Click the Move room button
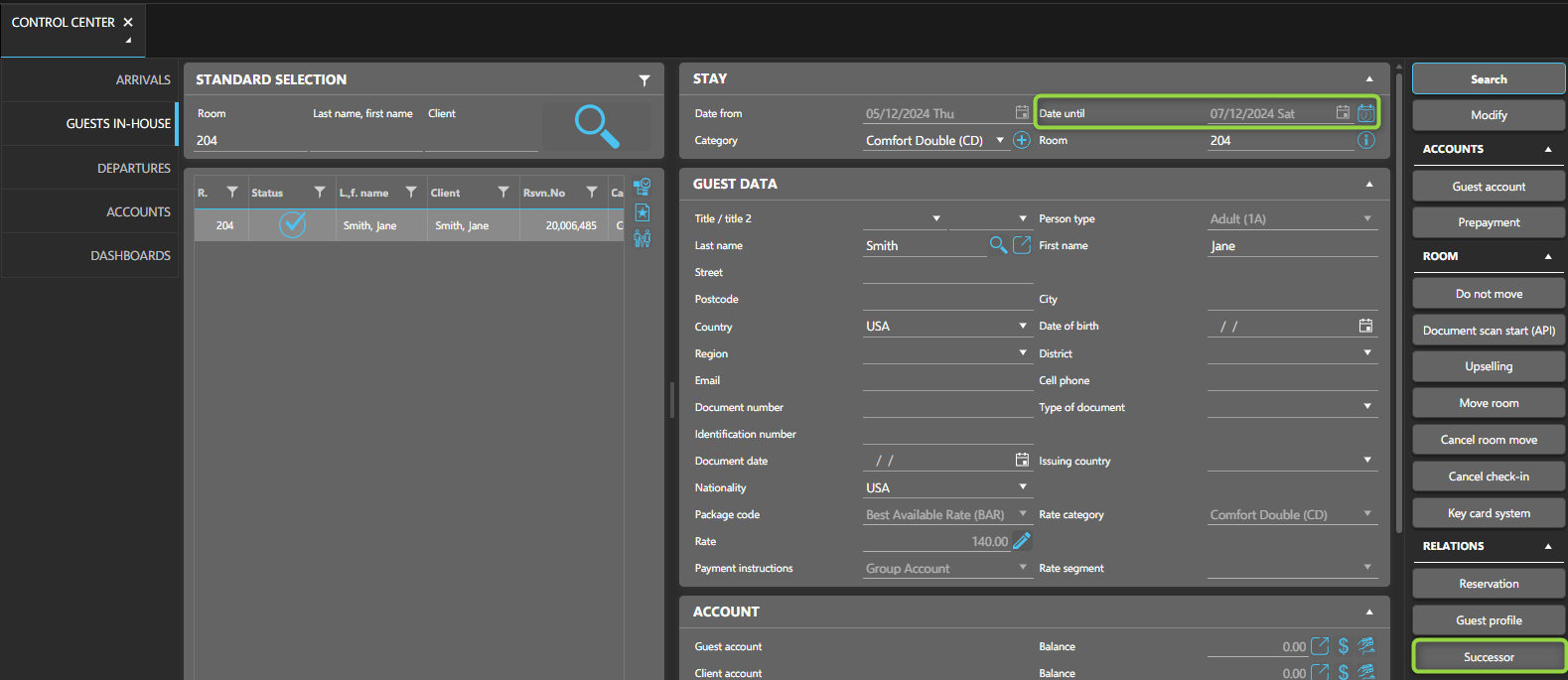Image resolution: width=1568 pixels, height=680 pixels. point(1488,403)
